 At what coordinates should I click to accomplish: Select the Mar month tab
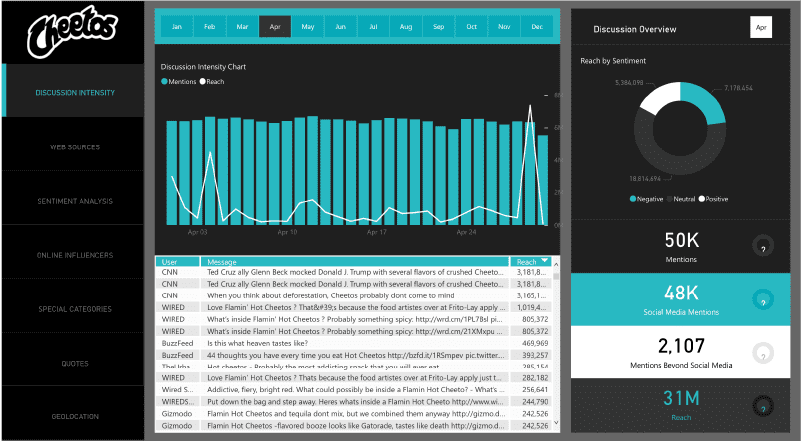242,27
